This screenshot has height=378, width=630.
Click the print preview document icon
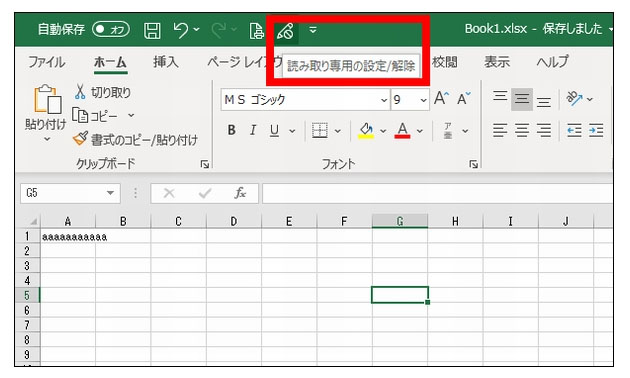tap(256, 31)
